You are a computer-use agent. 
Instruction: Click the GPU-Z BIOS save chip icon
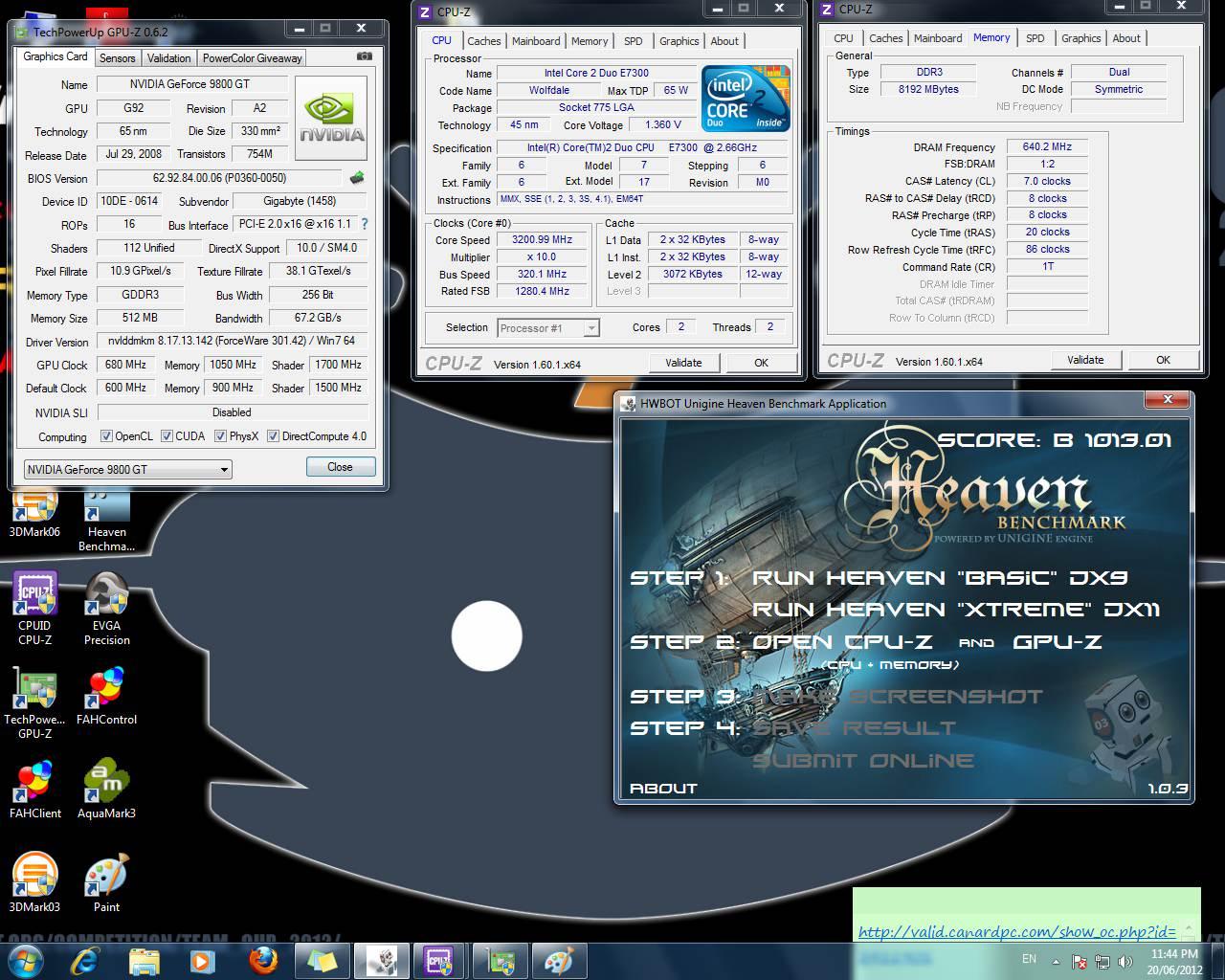(357, 178)
